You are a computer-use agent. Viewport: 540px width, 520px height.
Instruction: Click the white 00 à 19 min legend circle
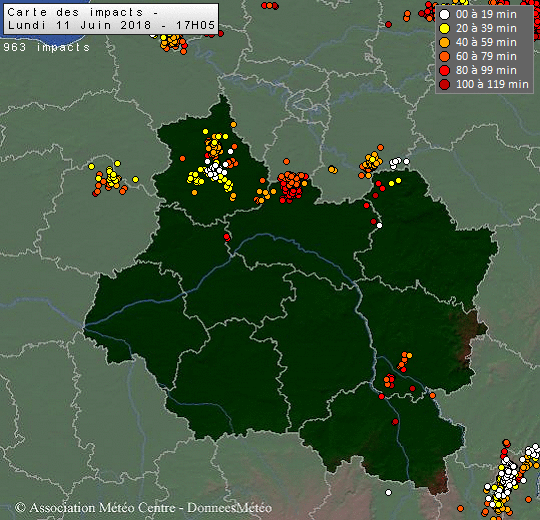click(x=445, y=14)
